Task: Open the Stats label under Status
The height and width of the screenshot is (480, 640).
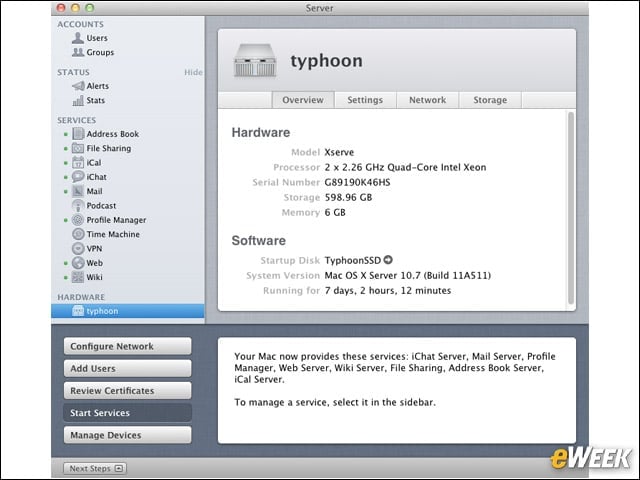Action: click(96, 100)
